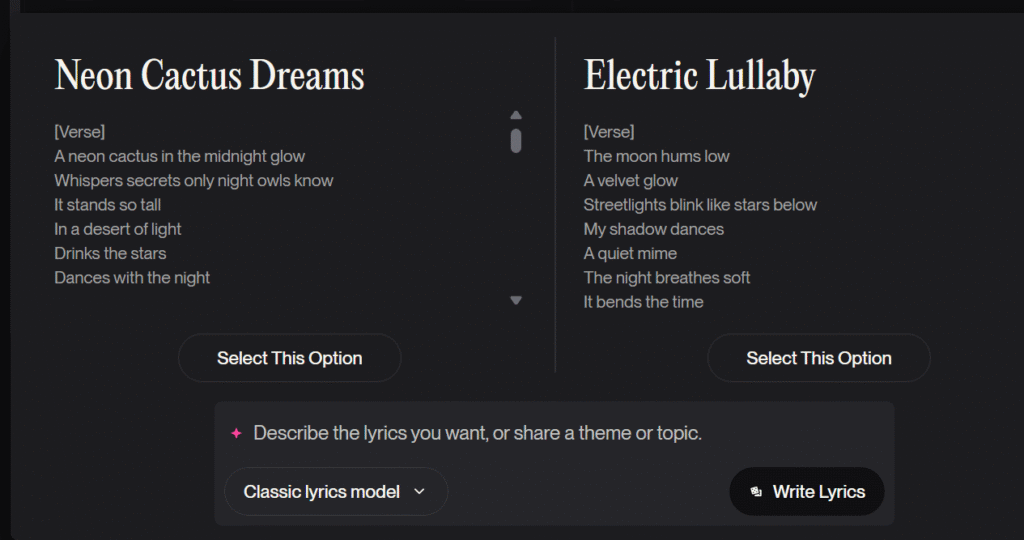Open the Classic lyrics model selector
The image size is (1024, 540).
coord(335,492)
